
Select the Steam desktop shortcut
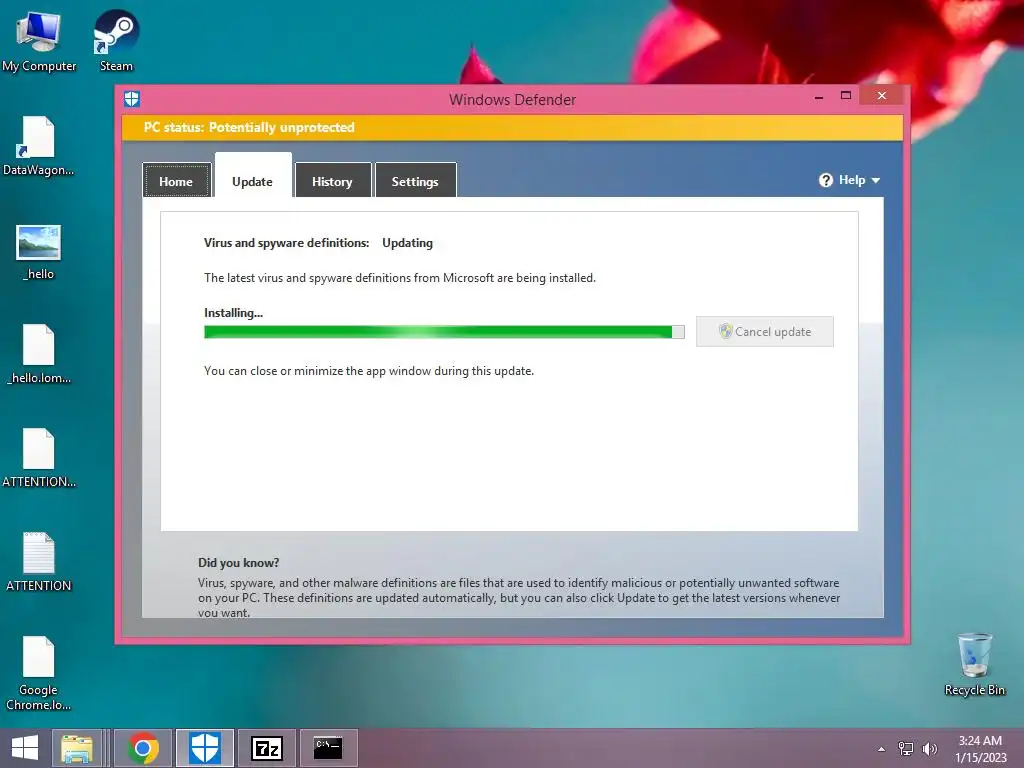click(x=116, y=40)
